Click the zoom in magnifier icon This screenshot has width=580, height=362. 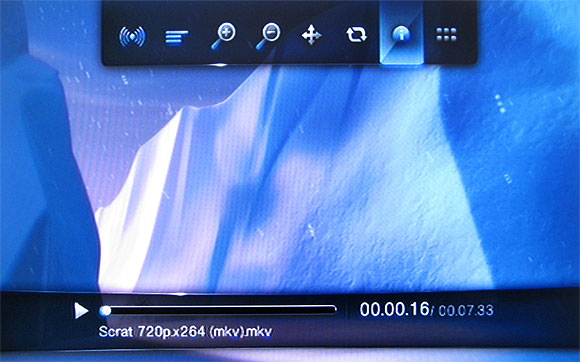click(223, 35)
